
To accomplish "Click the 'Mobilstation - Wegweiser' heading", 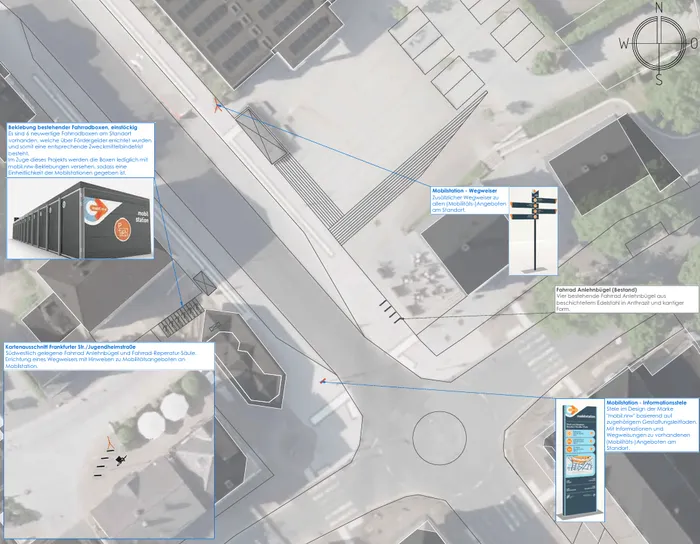I will coord(464,191).
